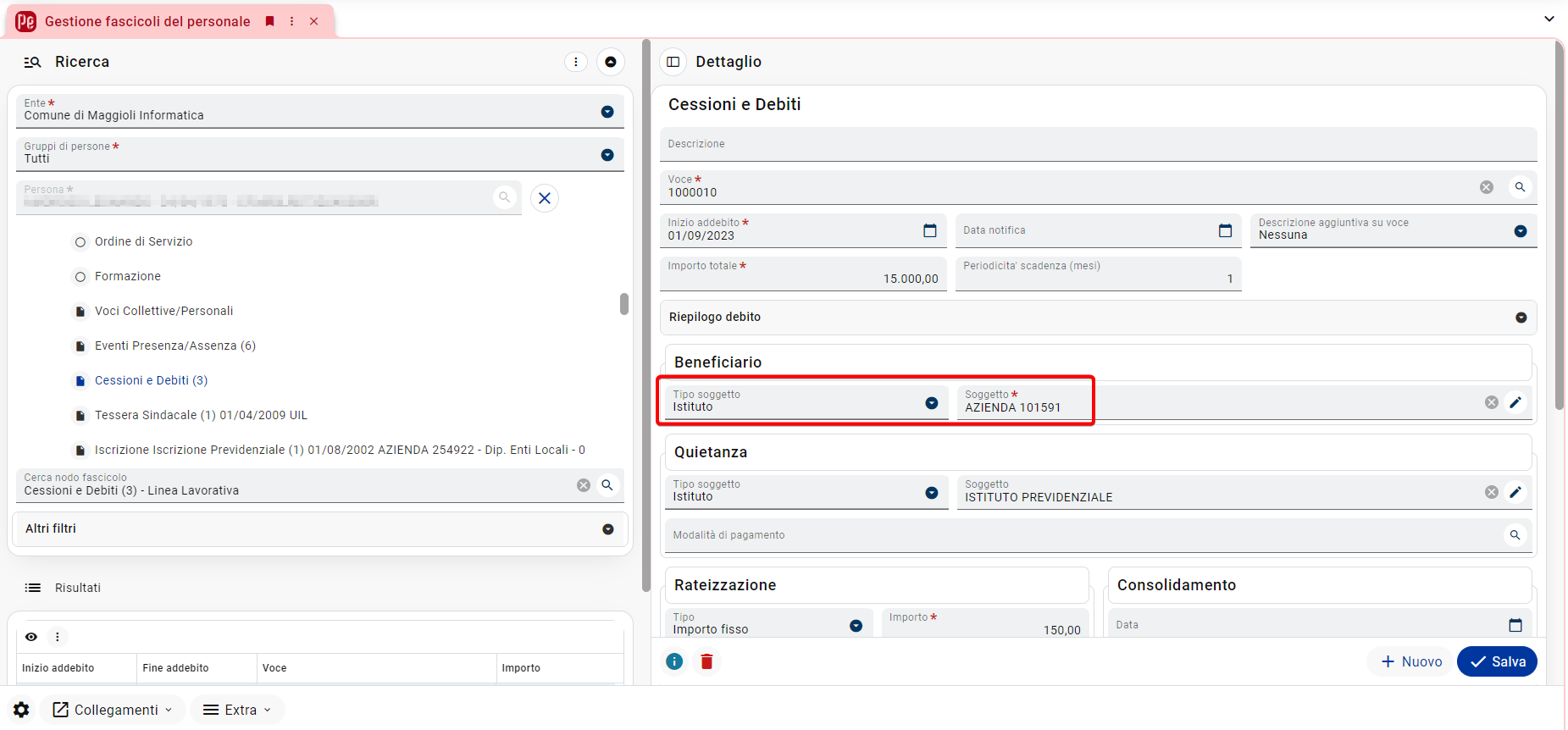Click the Dettaglio panel layout icon
Viewport: 1568px width, 730px height.
[673, 62]
